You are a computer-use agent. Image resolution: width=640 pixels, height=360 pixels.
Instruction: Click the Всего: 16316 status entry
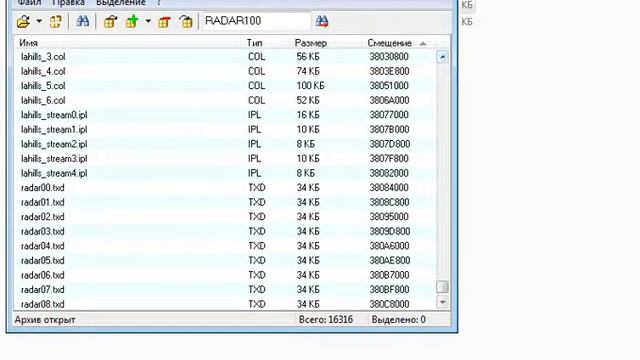[x=326, y=320]
